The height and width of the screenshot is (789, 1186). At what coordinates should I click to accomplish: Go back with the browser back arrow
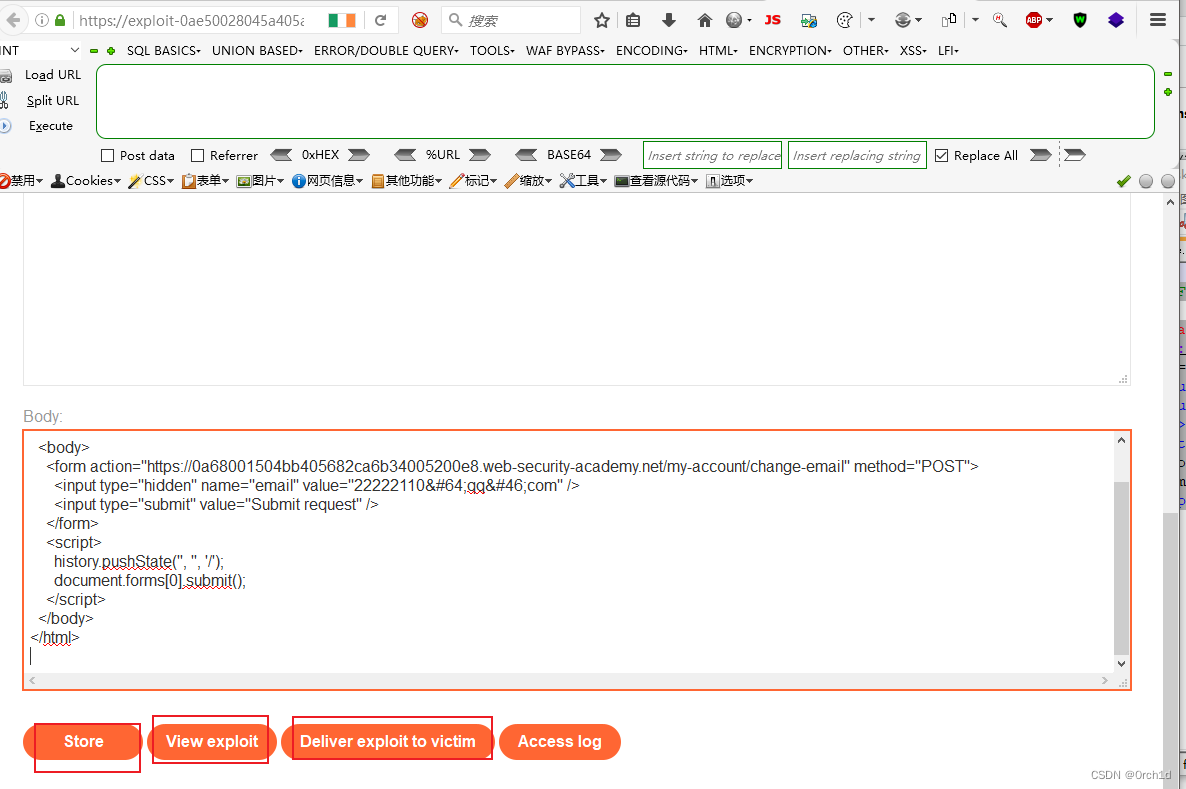pyautogui.click(x=13, y=20)
